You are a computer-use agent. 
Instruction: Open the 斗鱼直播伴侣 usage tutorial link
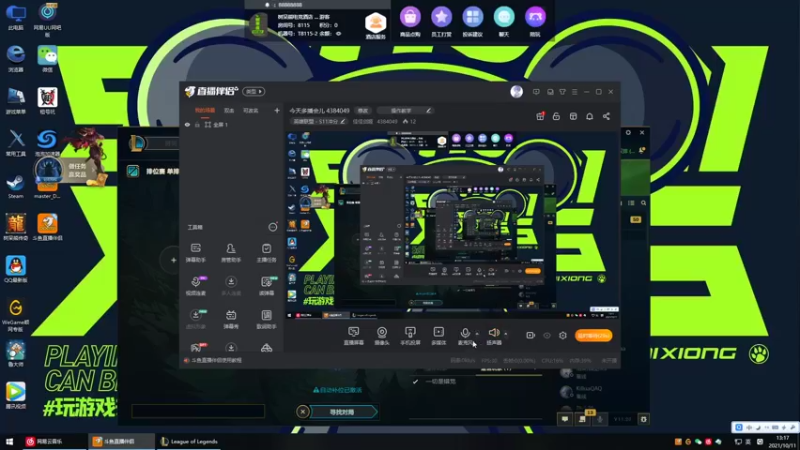pyautogui.click(x=216, y=361)
